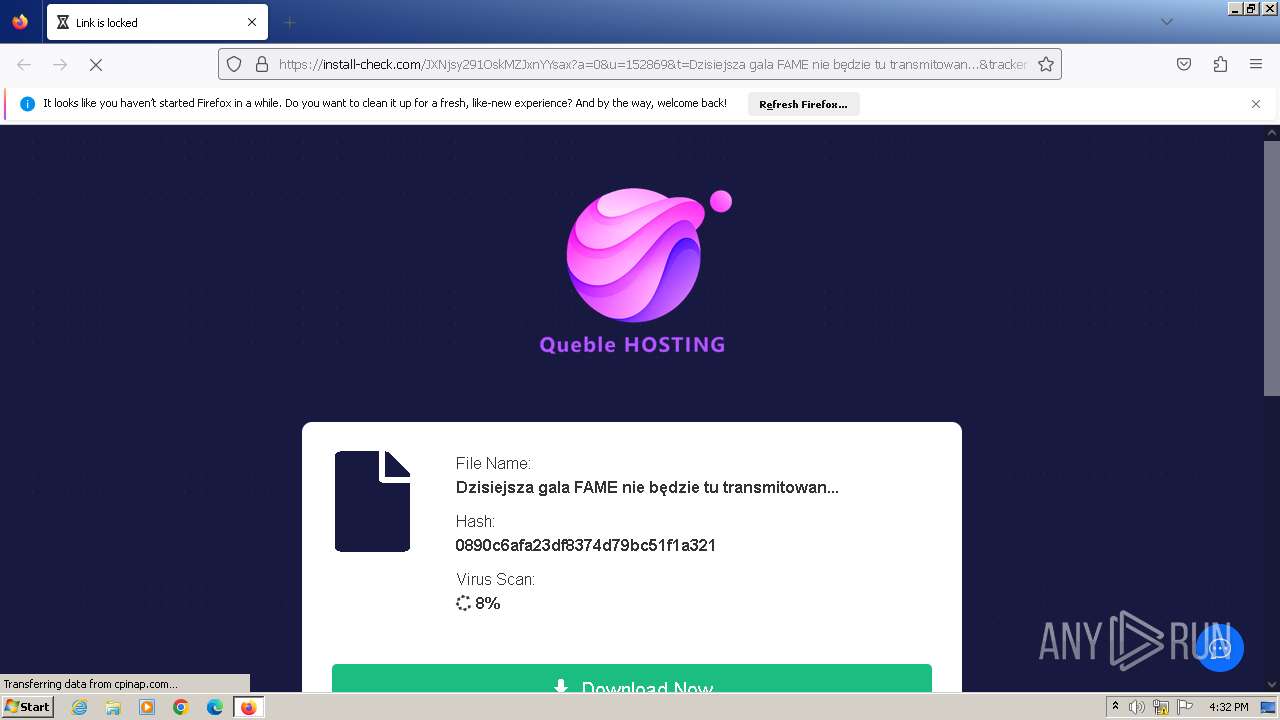Viewport: 1280px width, 720px height.
Task: Open the Windows Start menu
Action: (x=27, y=706)
